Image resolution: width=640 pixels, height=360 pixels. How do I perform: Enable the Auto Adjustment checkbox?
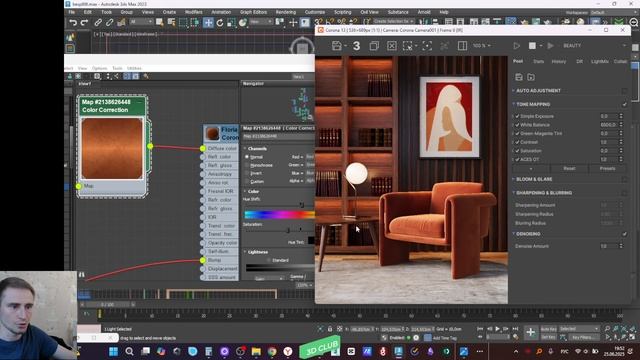(x=624, y=91)
